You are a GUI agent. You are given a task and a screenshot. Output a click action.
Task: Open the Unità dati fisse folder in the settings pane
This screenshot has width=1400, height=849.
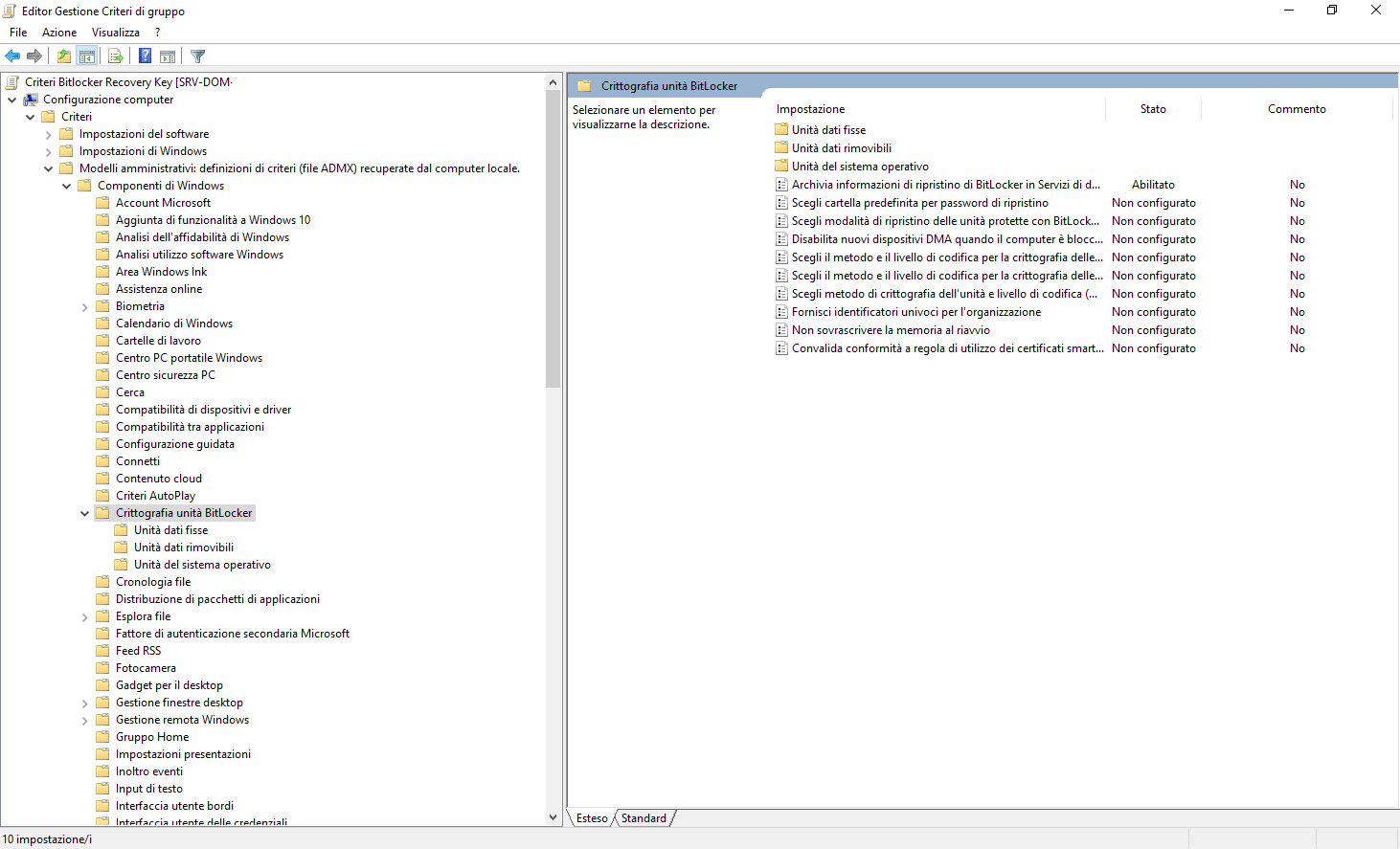coord(829,129)
